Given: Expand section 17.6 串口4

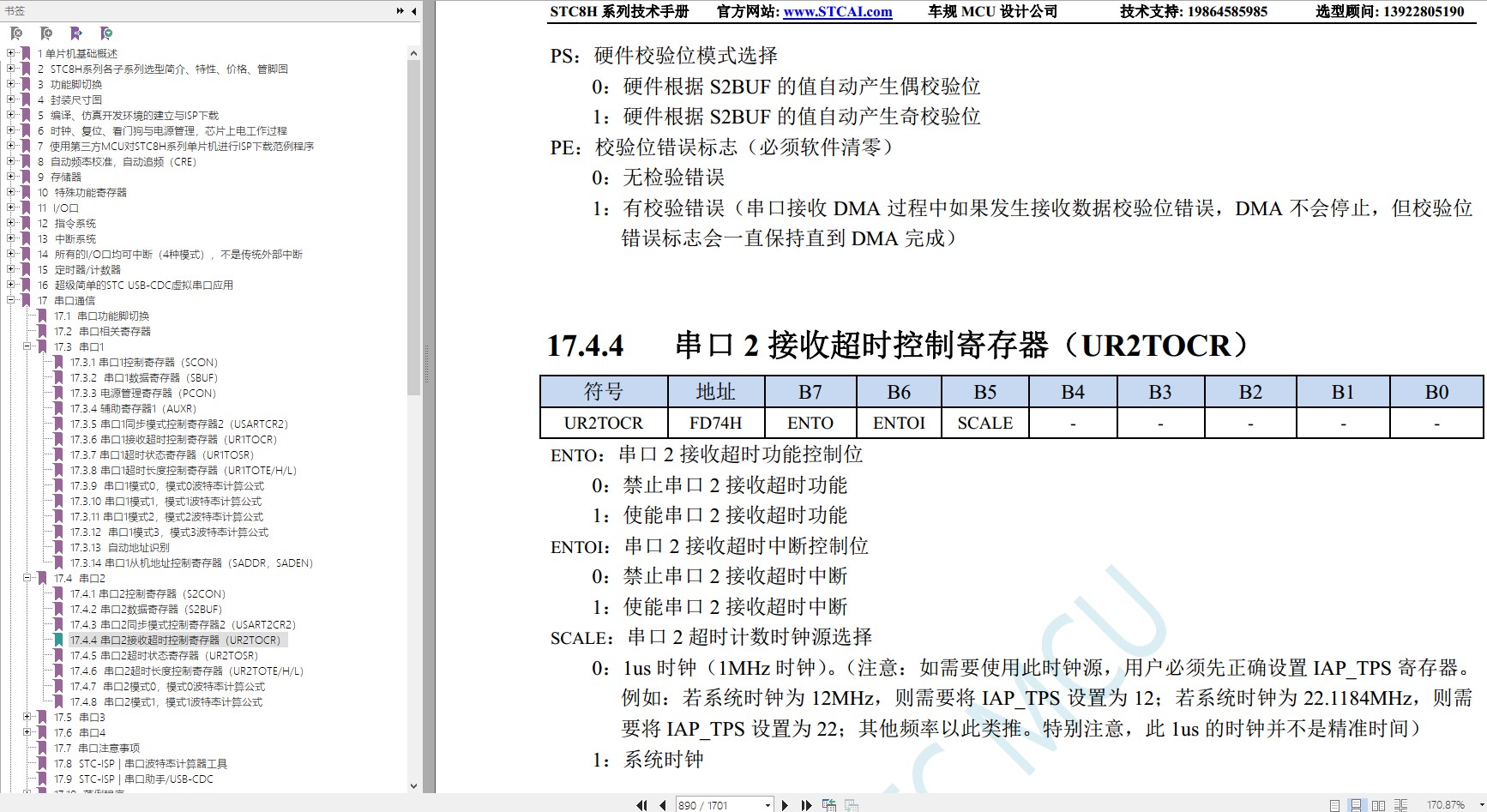Looking at the screenshot, I should (27, 732).
